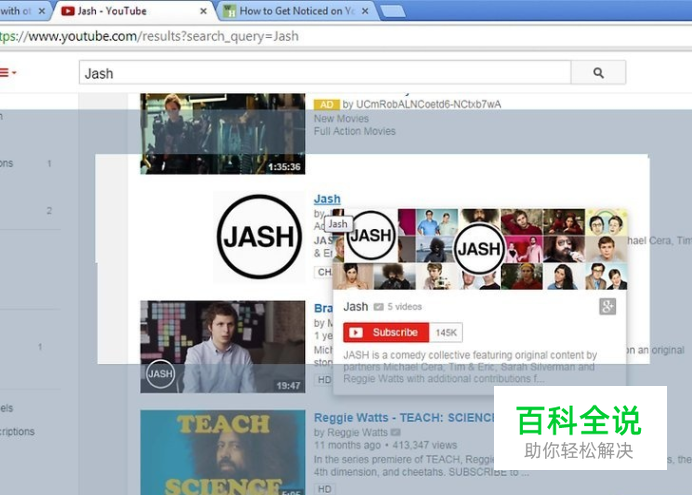Click the verified badge beside Jash 5 videos
Image resolution: width=692 pixels, height=495 pixels.
point(378,307)
